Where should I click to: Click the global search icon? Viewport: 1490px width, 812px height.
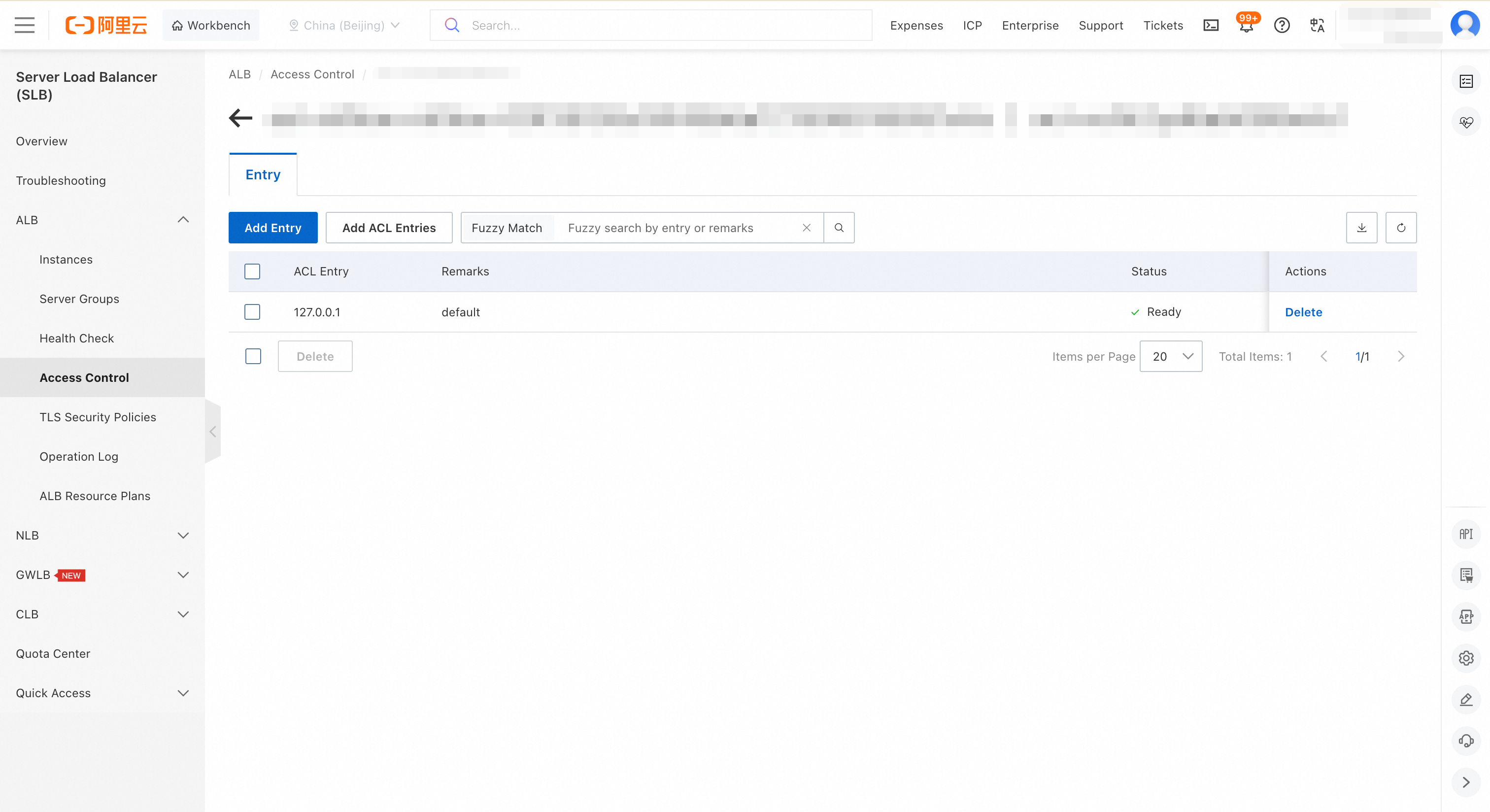point(452,25)
